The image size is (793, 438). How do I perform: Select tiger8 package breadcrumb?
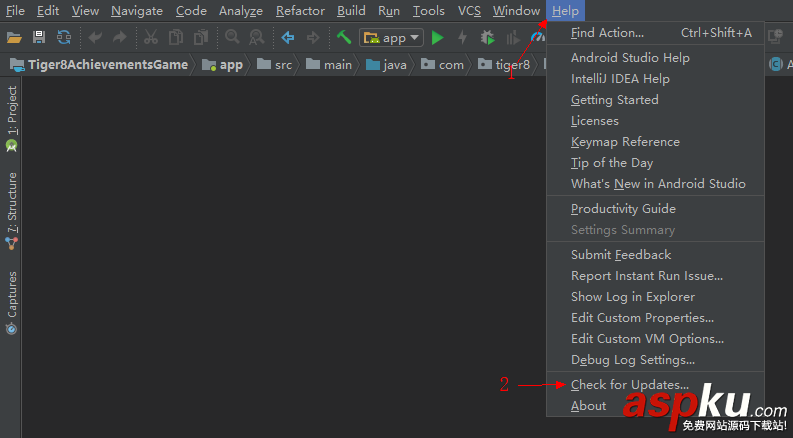(504, 65)
